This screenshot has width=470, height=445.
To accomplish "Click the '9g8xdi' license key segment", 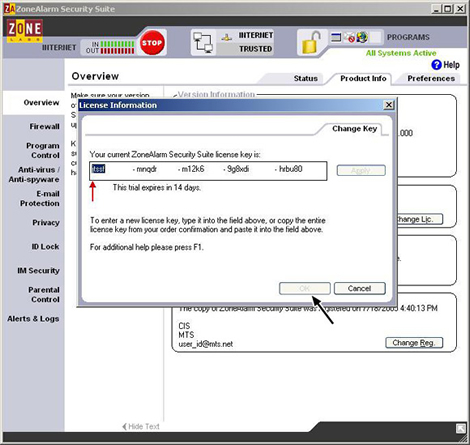I will [x=238, y=169].
